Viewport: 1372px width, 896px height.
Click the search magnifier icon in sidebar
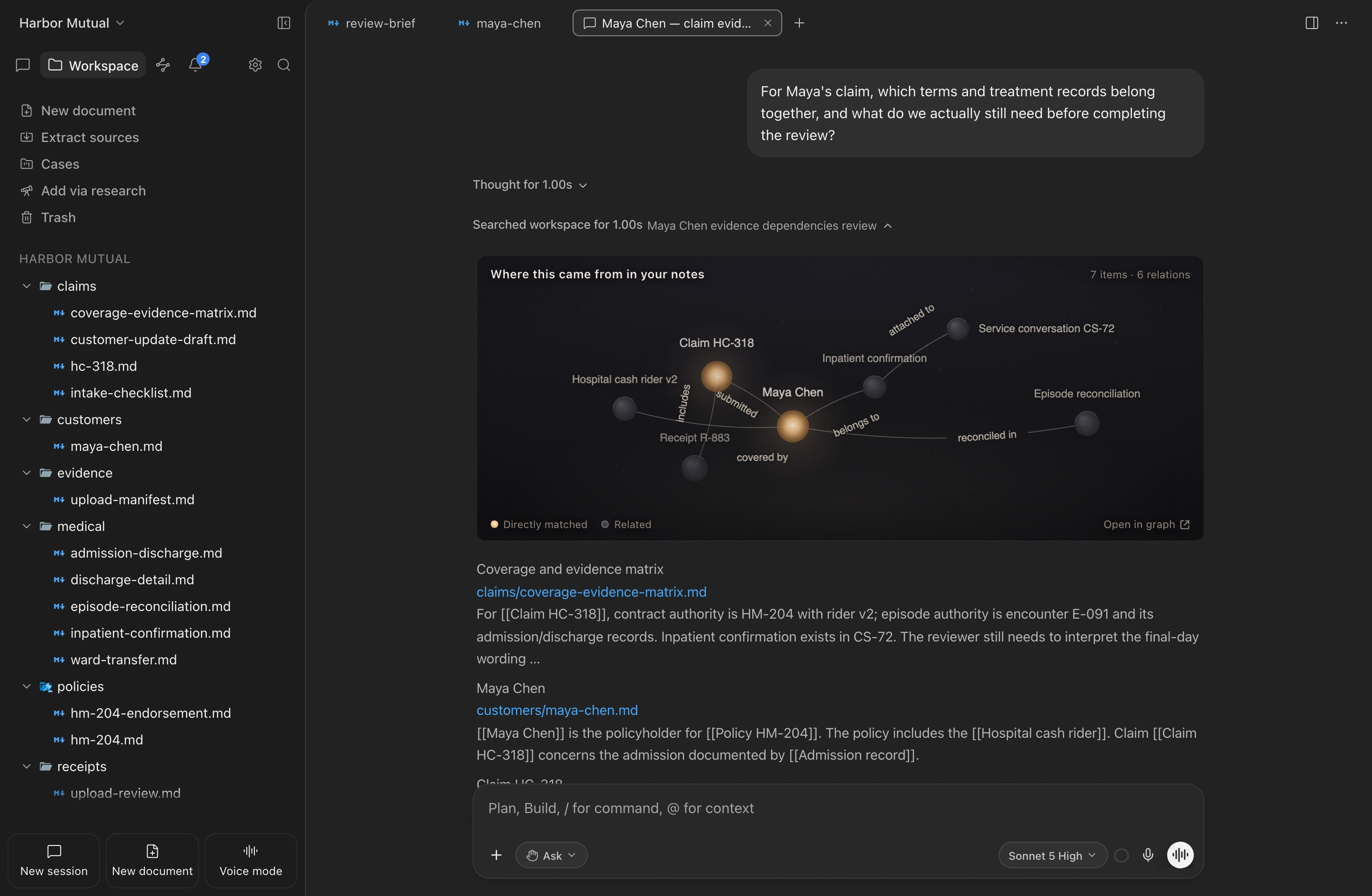pos(283,64)
